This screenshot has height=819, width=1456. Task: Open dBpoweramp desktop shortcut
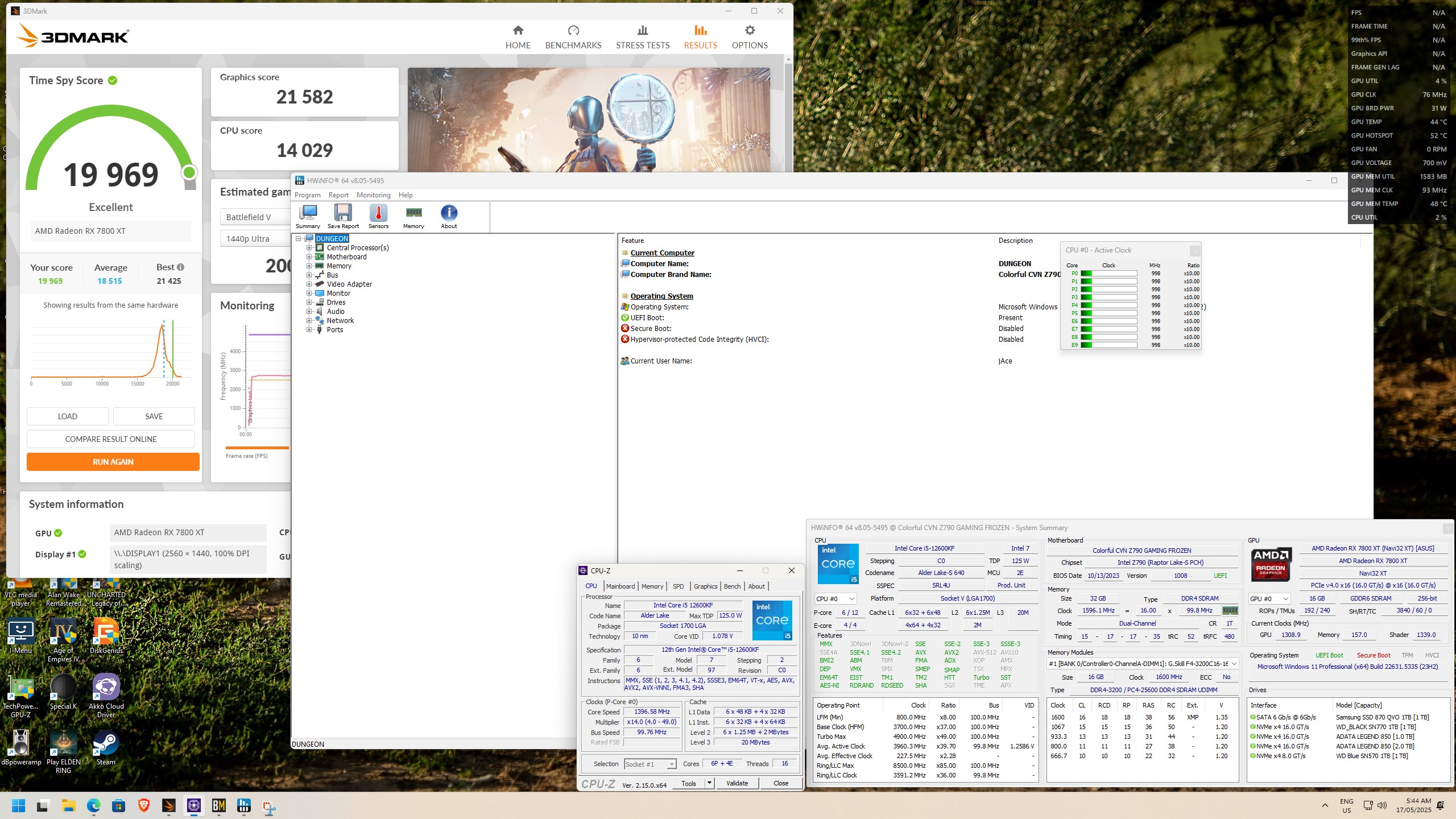(x=21, y=748)
